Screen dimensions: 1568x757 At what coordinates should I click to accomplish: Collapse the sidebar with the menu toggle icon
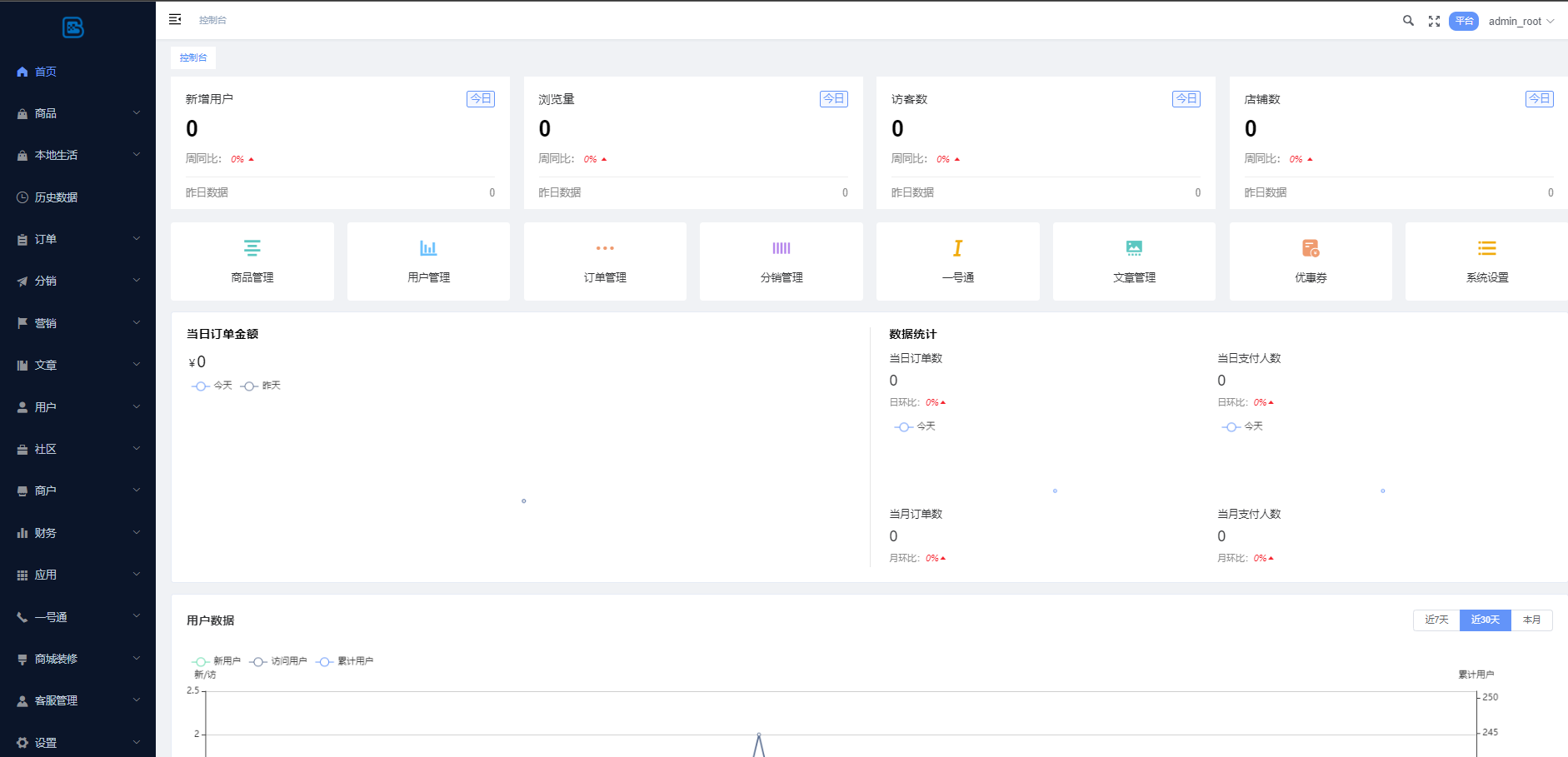click(175, 19)
